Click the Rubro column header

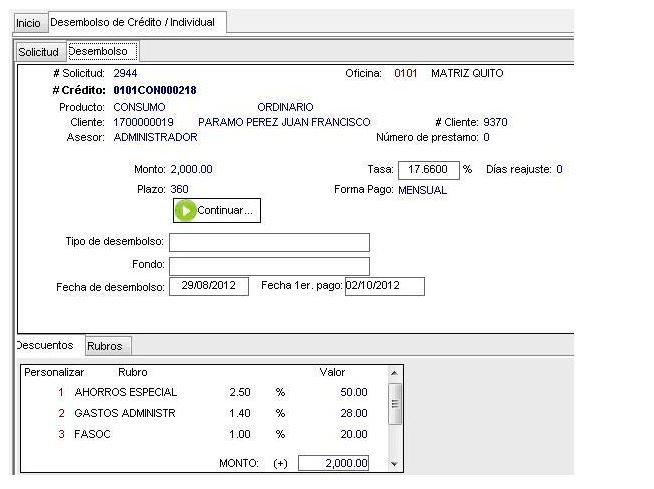click(x=133, y=372)
